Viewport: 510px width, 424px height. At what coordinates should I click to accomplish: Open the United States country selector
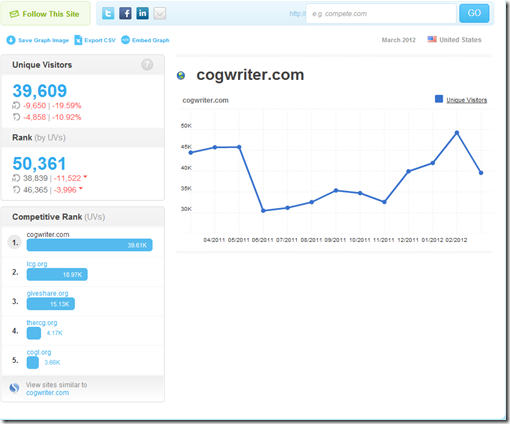[x=455, y=40]
